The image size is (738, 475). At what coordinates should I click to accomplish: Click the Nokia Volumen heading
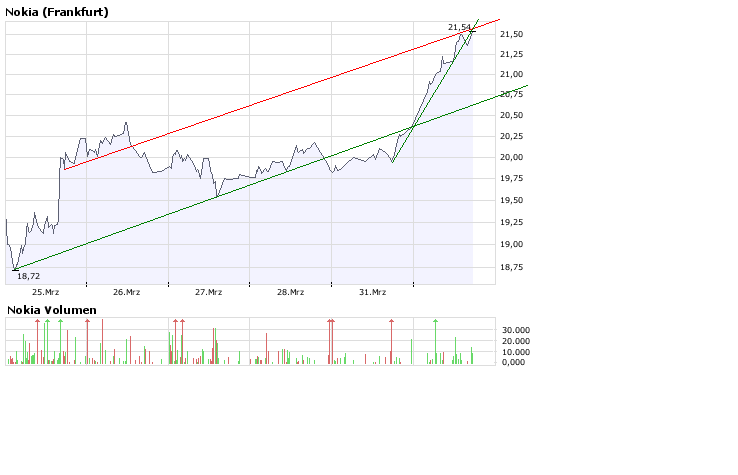pos(52,310)
